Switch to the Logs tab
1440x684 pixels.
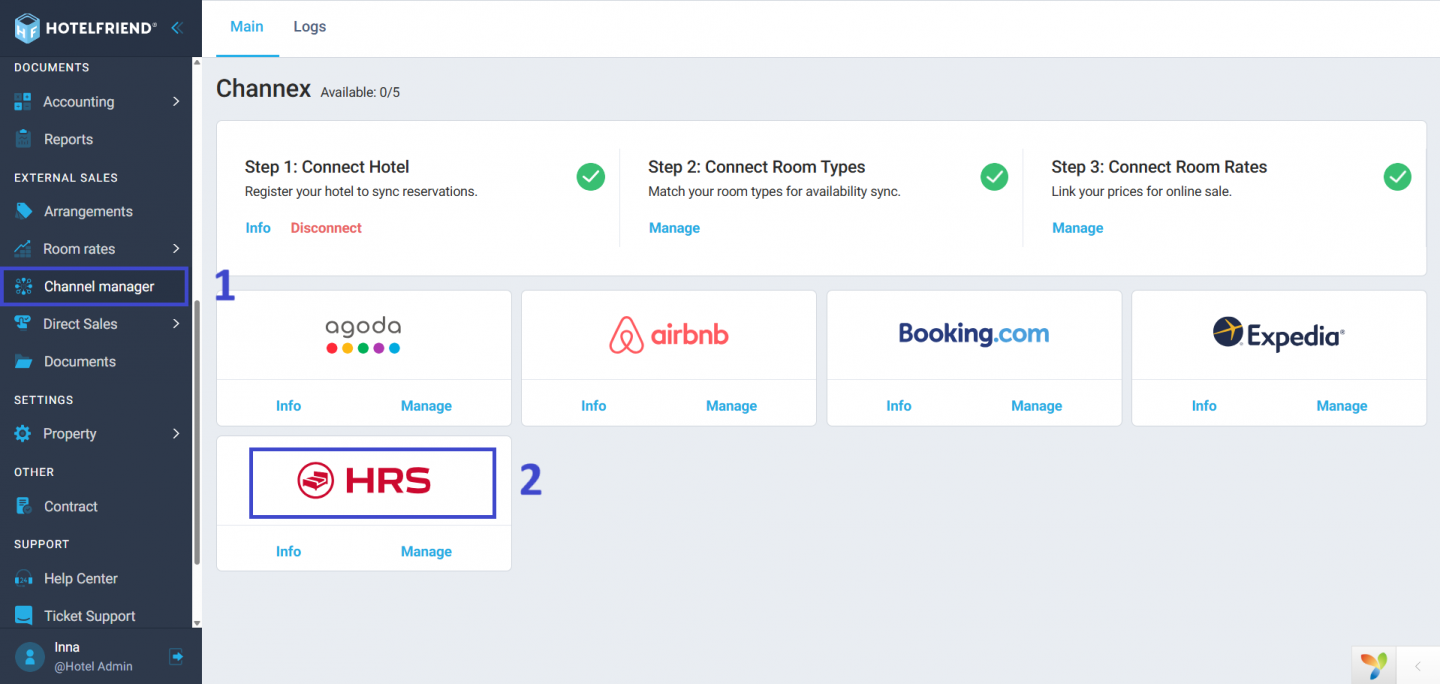310,27
